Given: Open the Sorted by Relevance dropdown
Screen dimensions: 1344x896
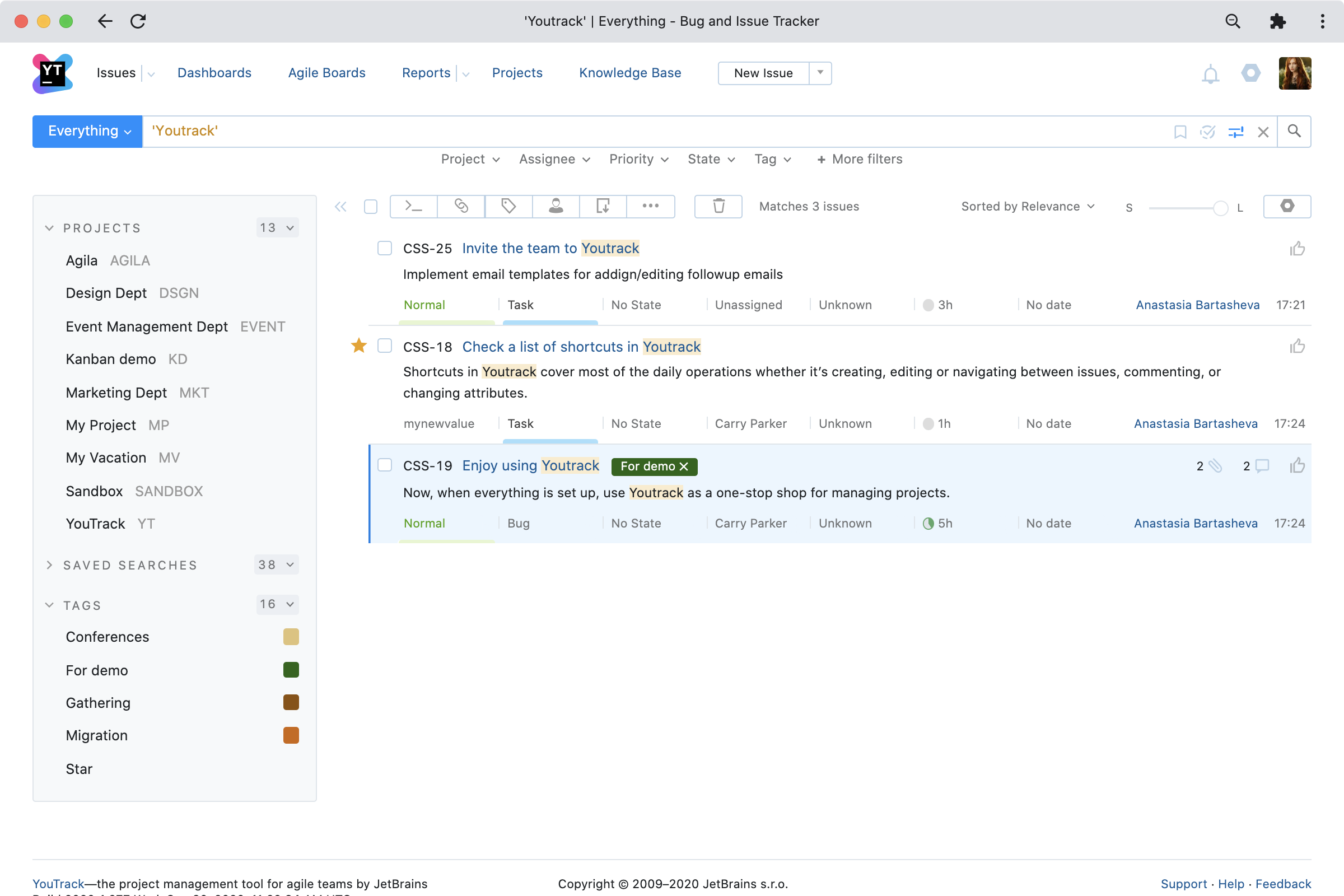Looking at the screenshot, I should pos(1028,206).
